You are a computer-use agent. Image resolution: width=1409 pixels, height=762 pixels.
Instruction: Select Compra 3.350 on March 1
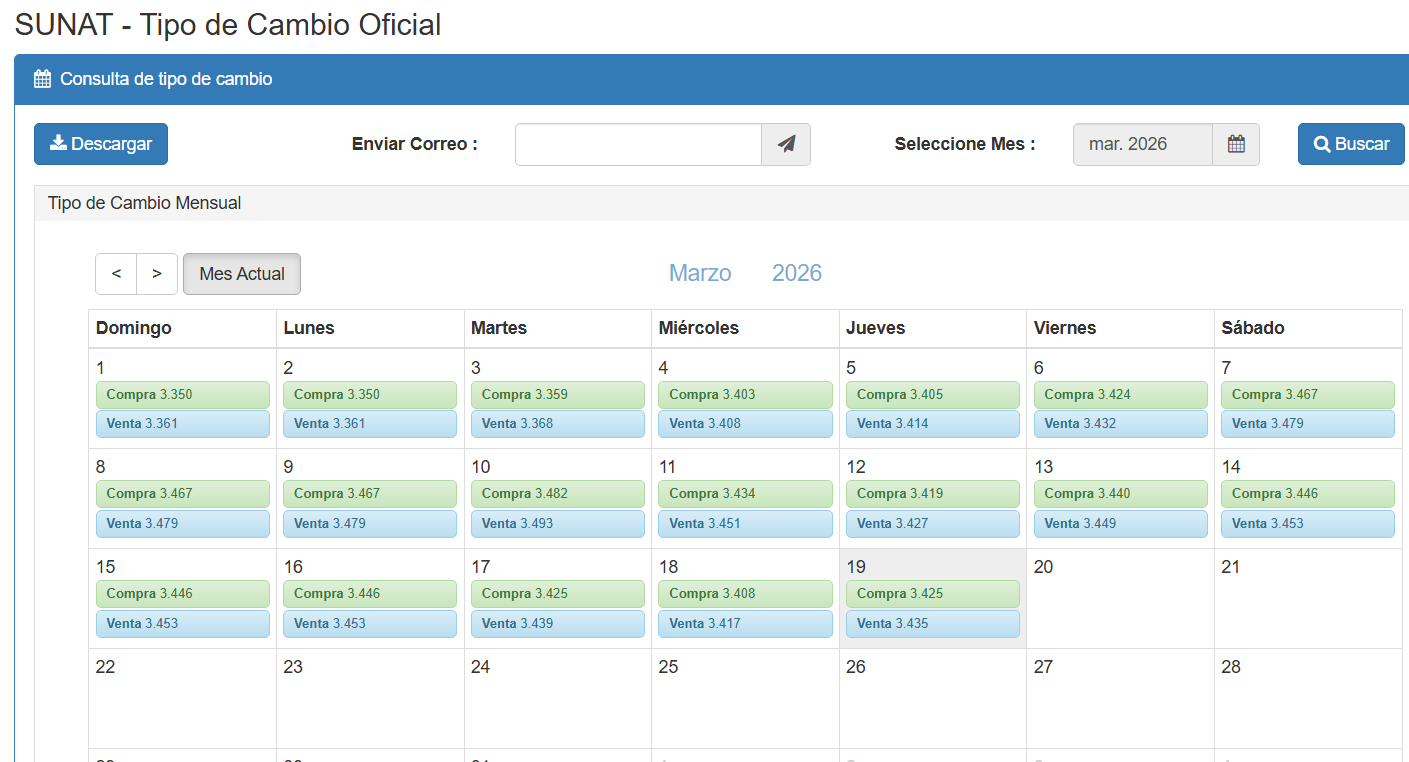coord(183,395)
